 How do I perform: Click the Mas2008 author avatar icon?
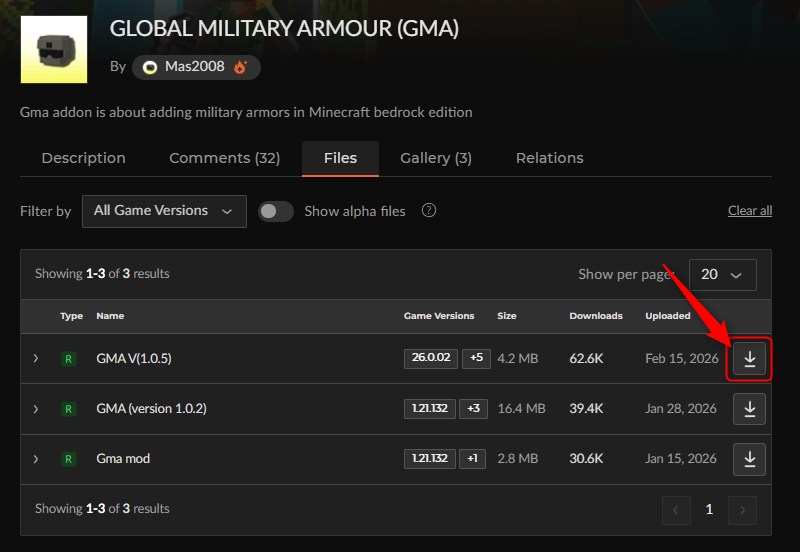click(x=149, y=67)
